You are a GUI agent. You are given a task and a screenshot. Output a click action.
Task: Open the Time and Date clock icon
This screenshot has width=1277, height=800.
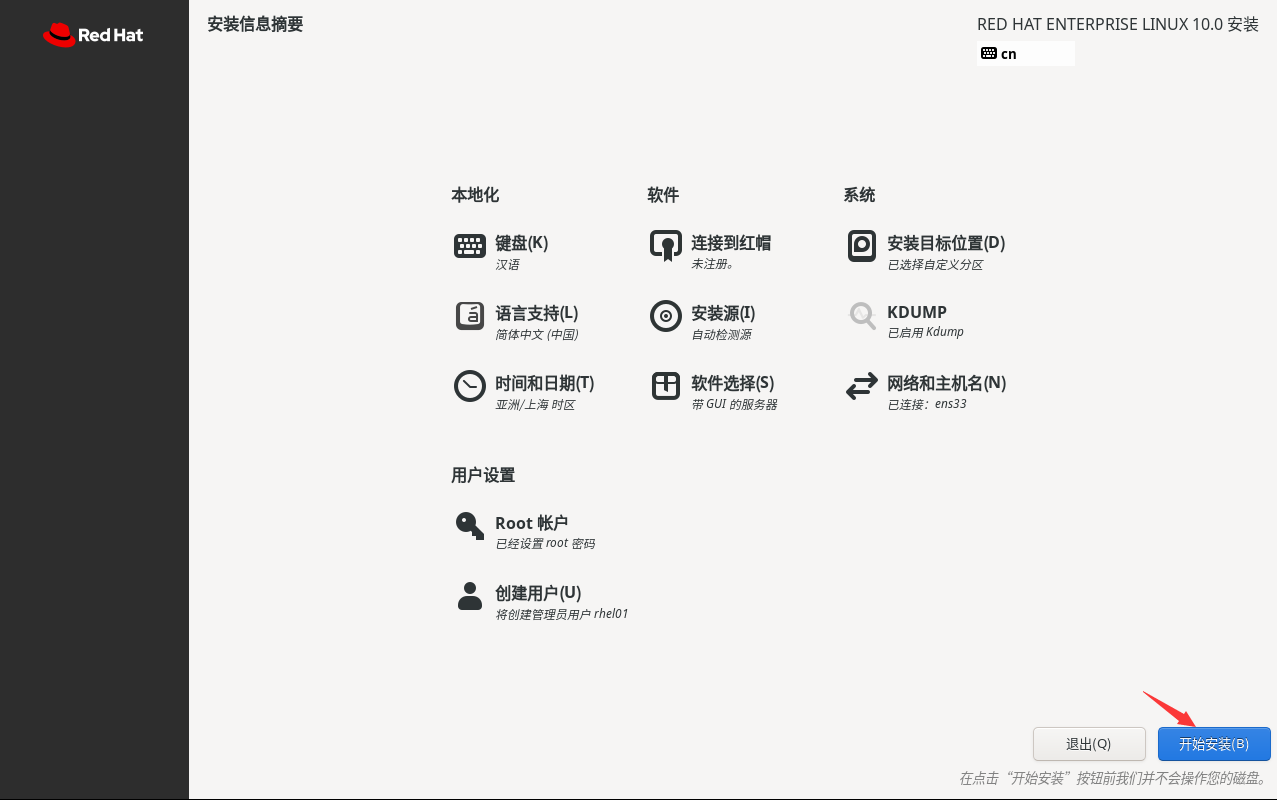pyautogui.click(x=470, y=386)
